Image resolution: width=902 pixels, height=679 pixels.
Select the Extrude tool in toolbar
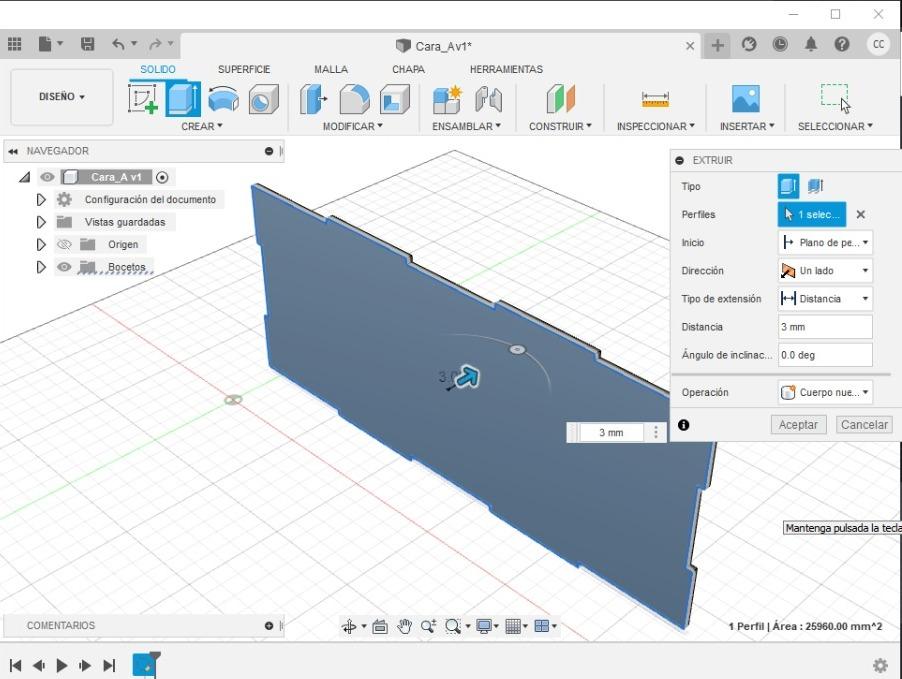183,98
